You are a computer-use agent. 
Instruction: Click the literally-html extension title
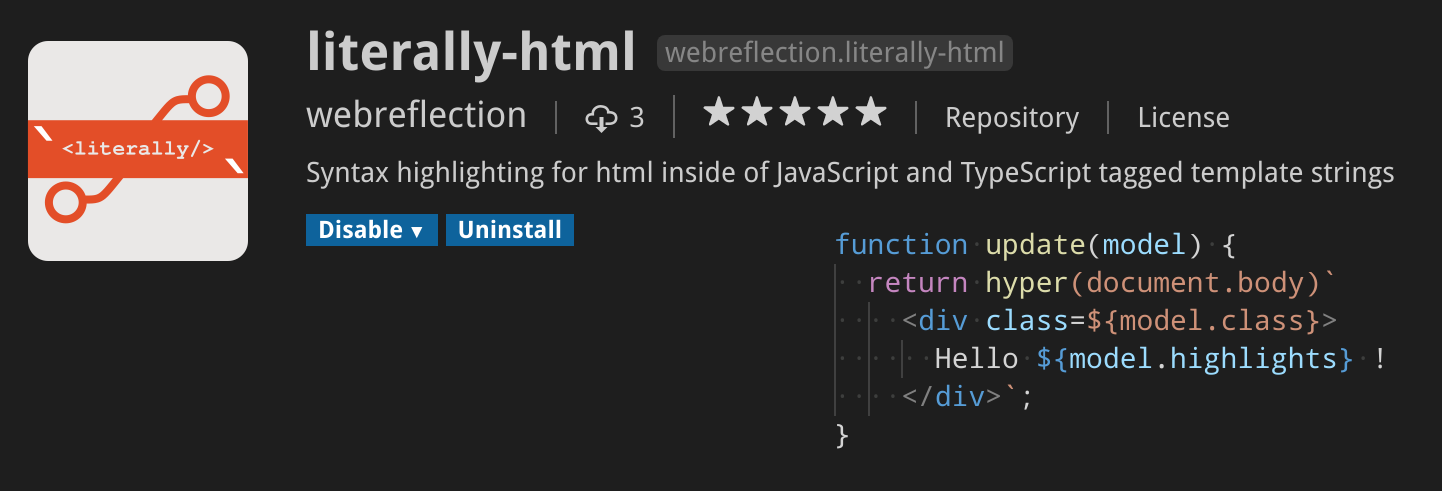pos(471,51)
